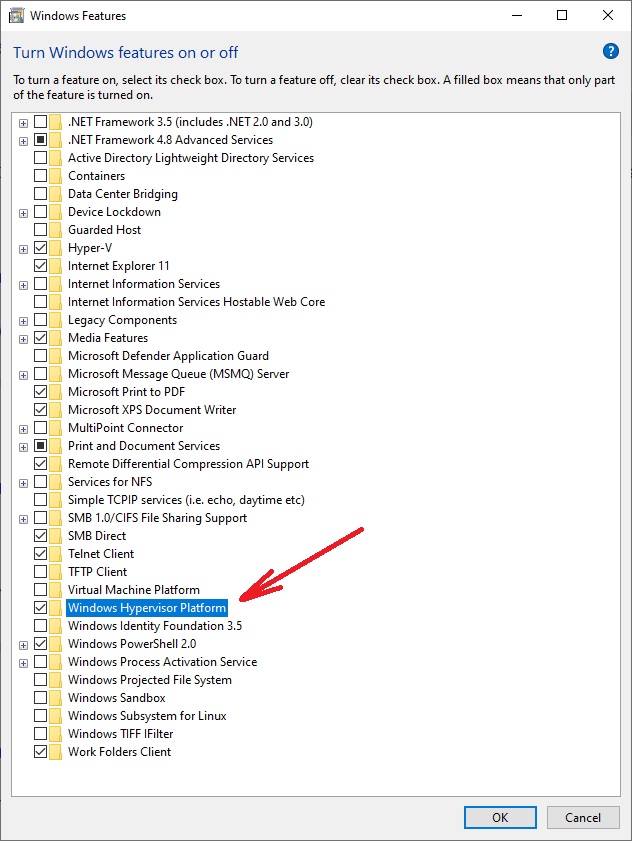Select the Internet Information Services Hostable Web Core row

pos(196,302)
